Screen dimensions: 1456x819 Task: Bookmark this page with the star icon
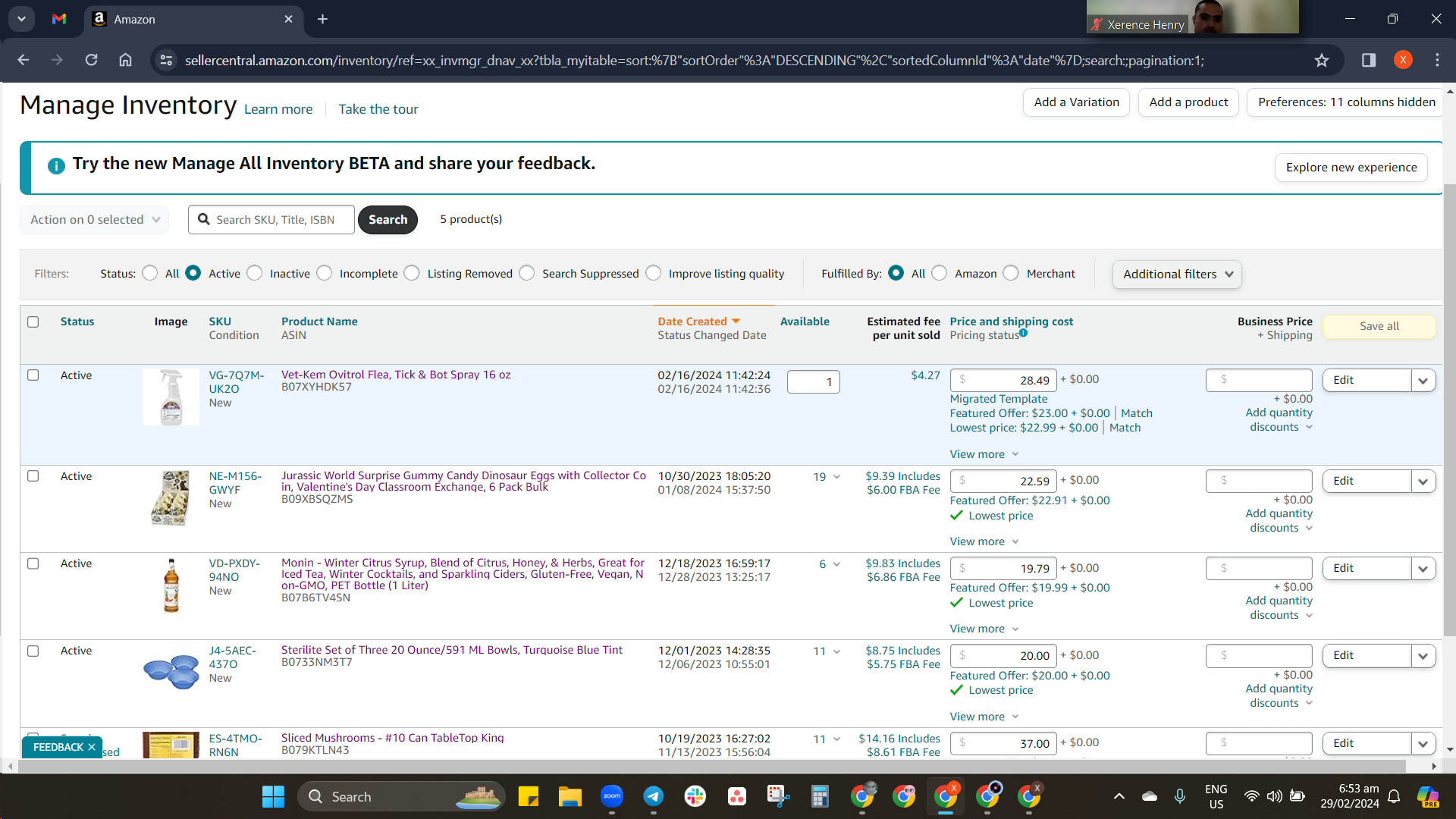pos(1322,61)
